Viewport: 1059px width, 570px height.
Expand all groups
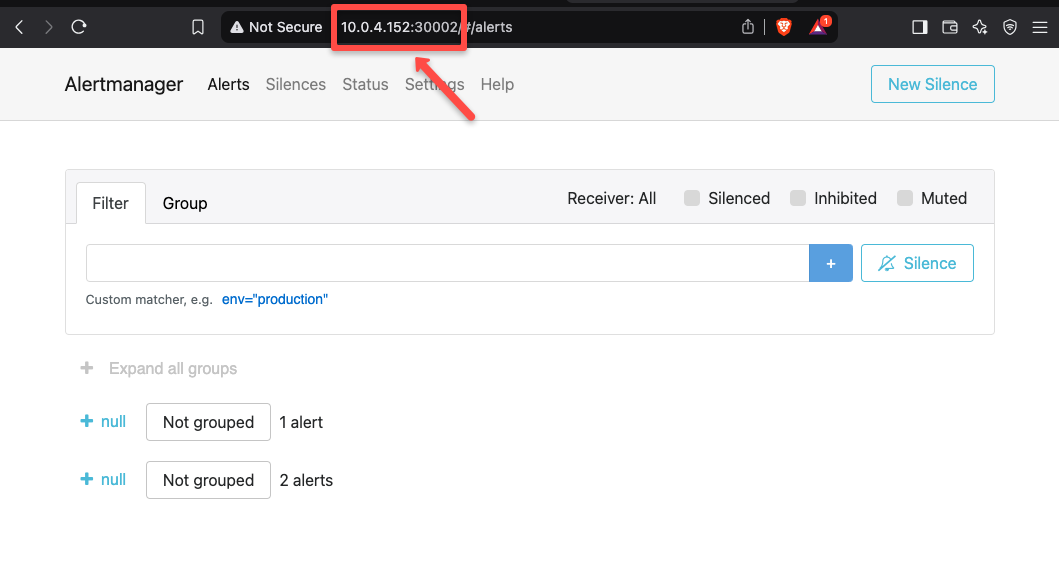click(159, 368)
